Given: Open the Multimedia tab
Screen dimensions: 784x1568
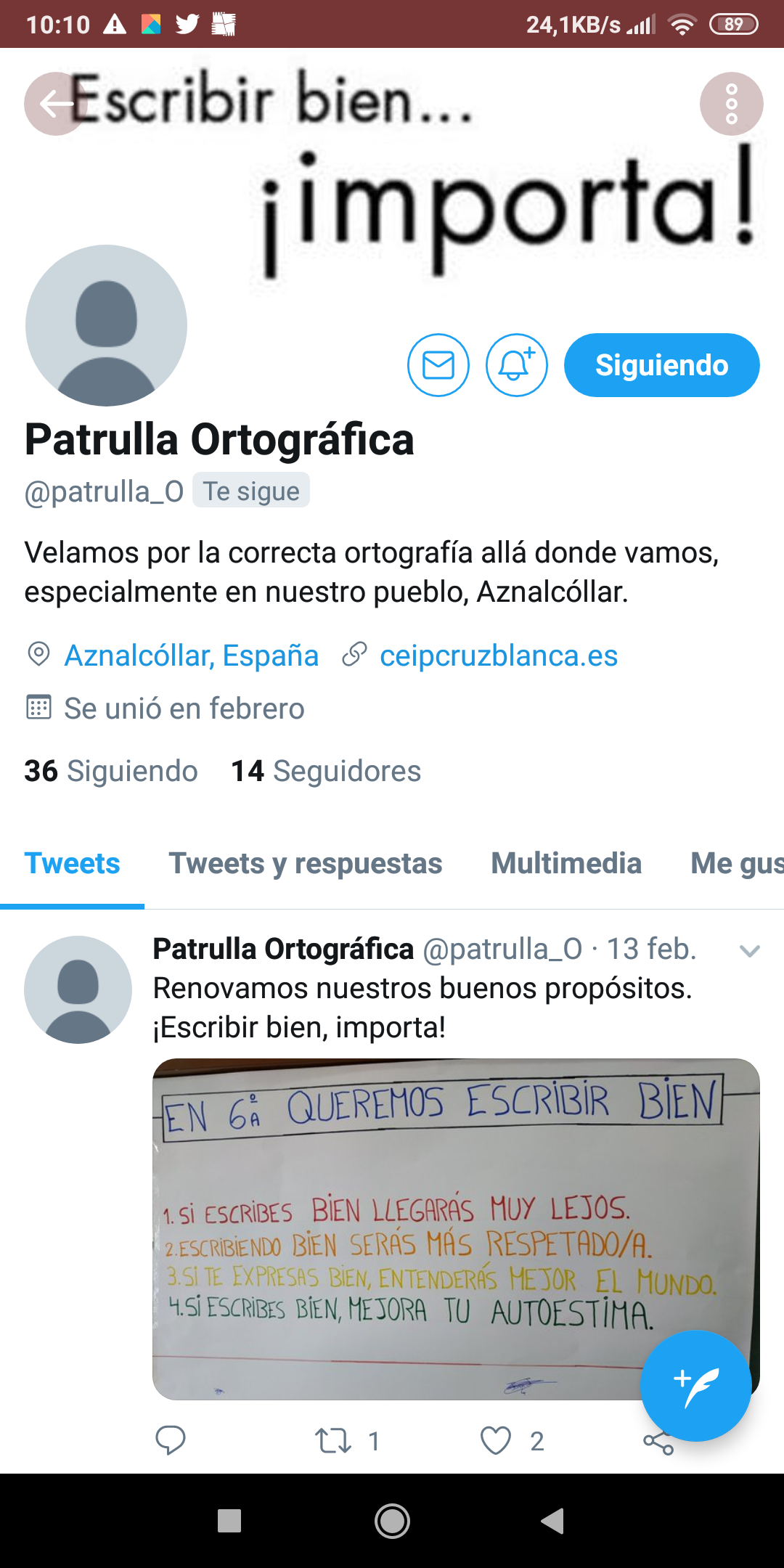Looking at the screenshot, I should pyautogui.click(x=566, y=864).
